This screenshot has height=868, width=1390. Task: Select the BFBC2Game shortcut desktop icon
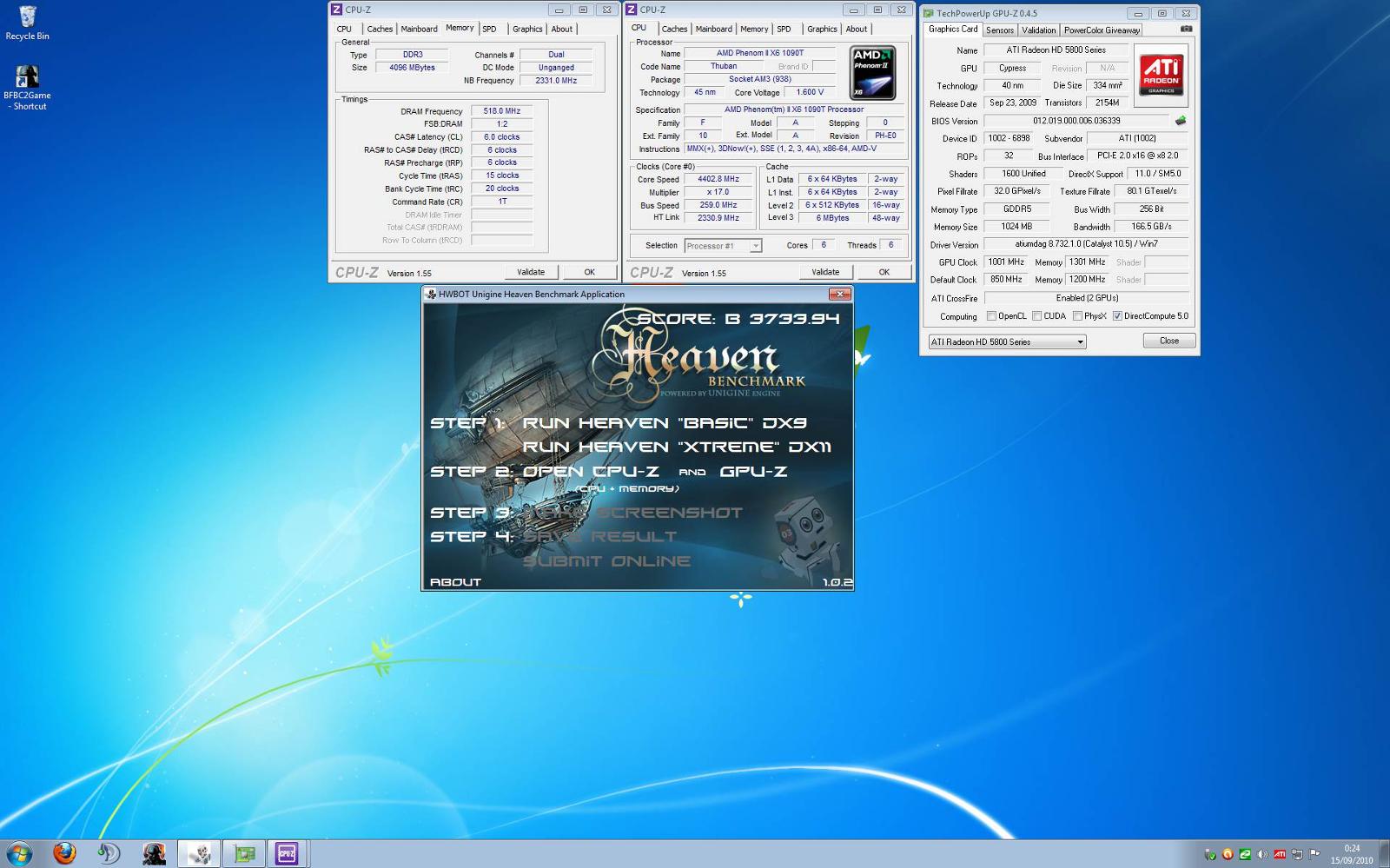click(27, 88)
